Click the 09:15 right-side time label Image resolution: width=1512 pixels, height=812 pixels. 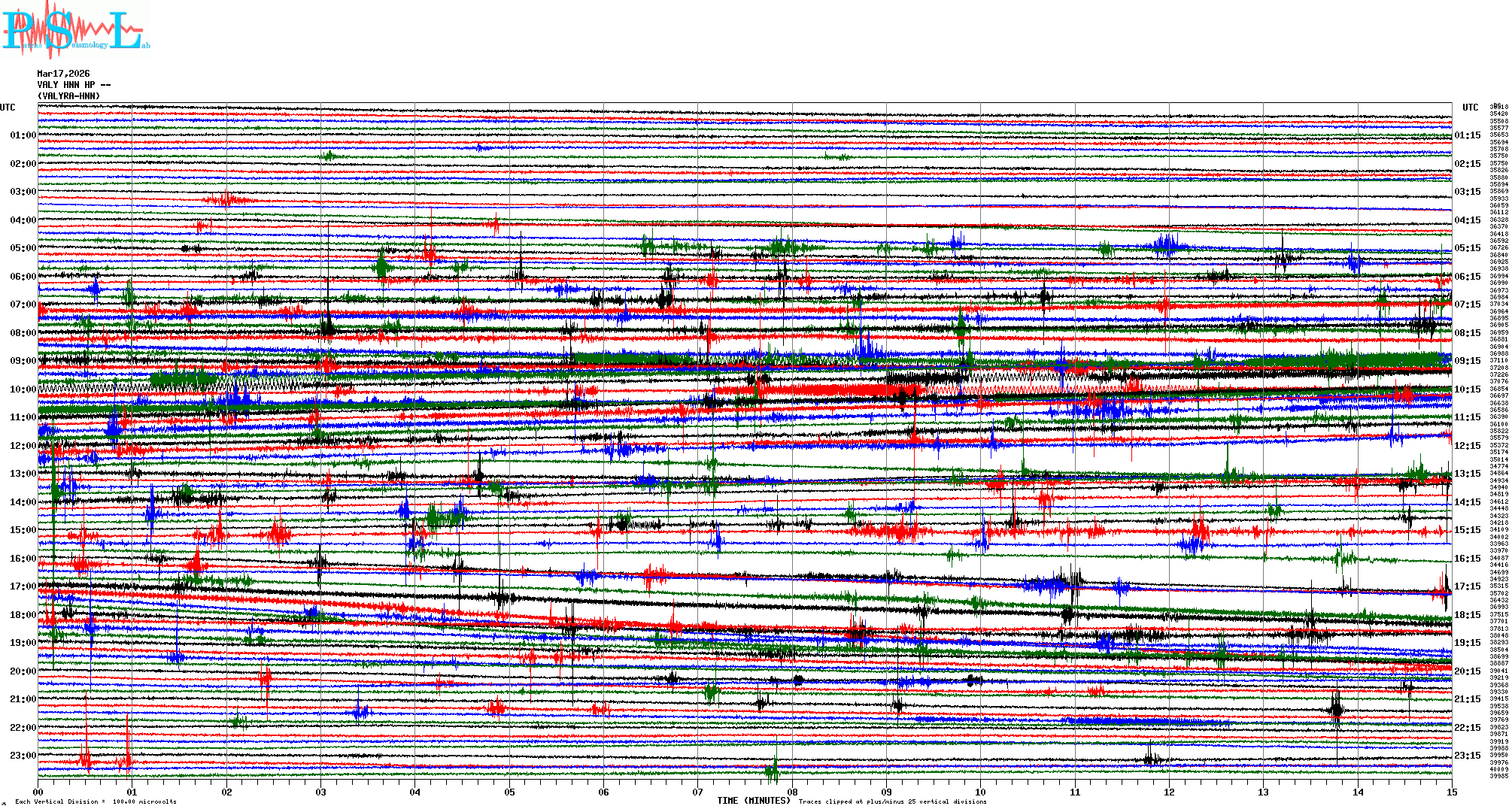coord(1467,361)
